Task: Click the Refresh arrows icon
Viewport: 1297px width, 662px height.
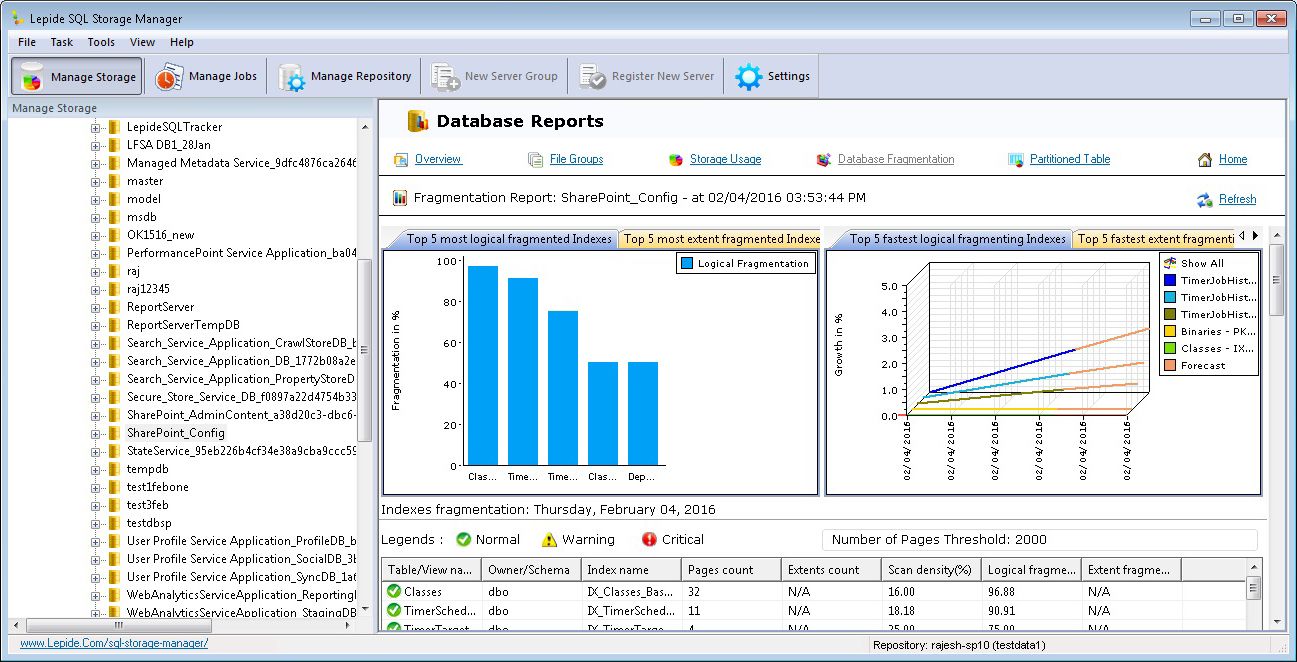Action: (1205, 200)
